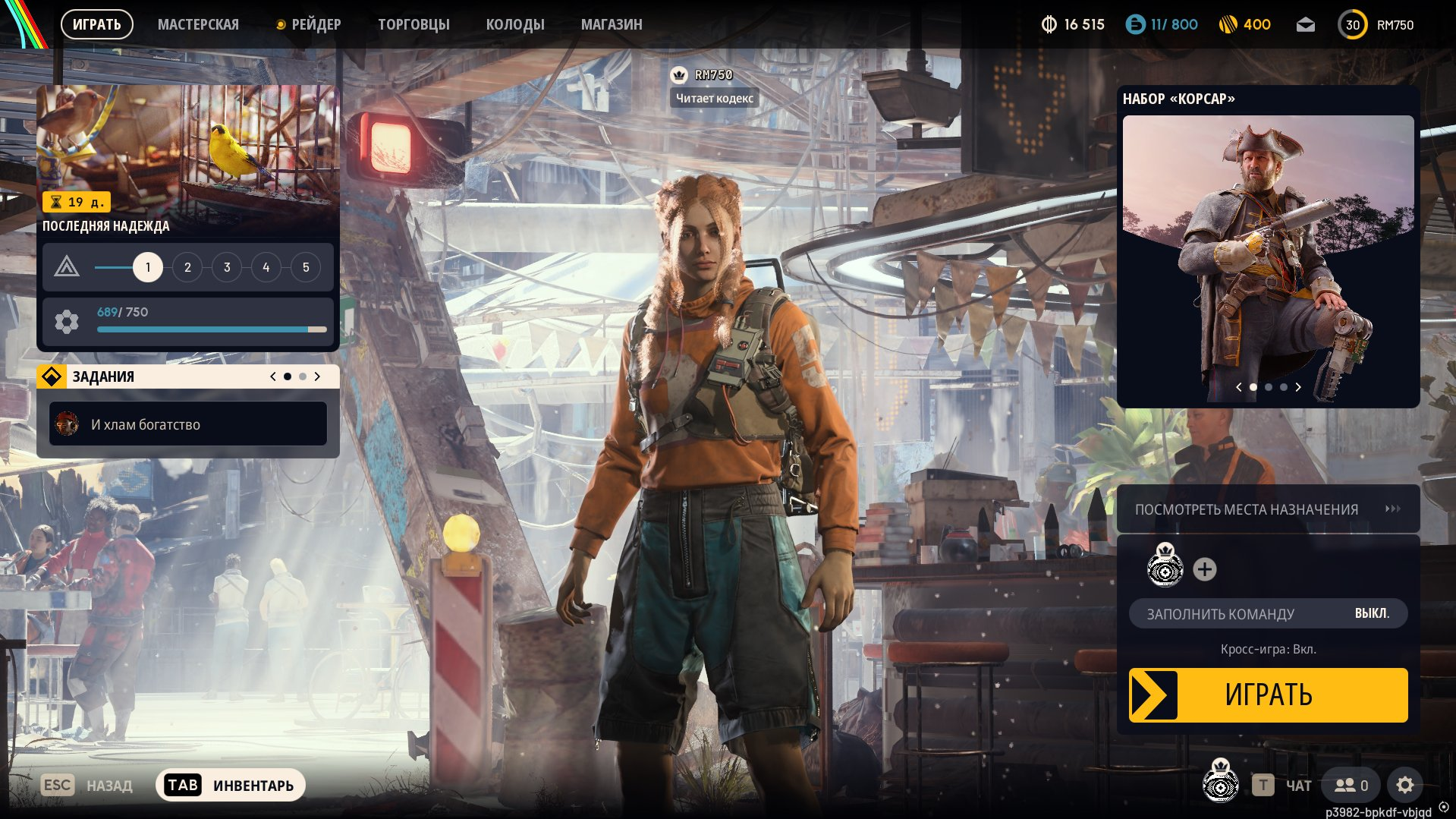Click the arrow icon on the ИГРАТЬ button
This screenshot has height=819, width=1456.
[1153, 695]
